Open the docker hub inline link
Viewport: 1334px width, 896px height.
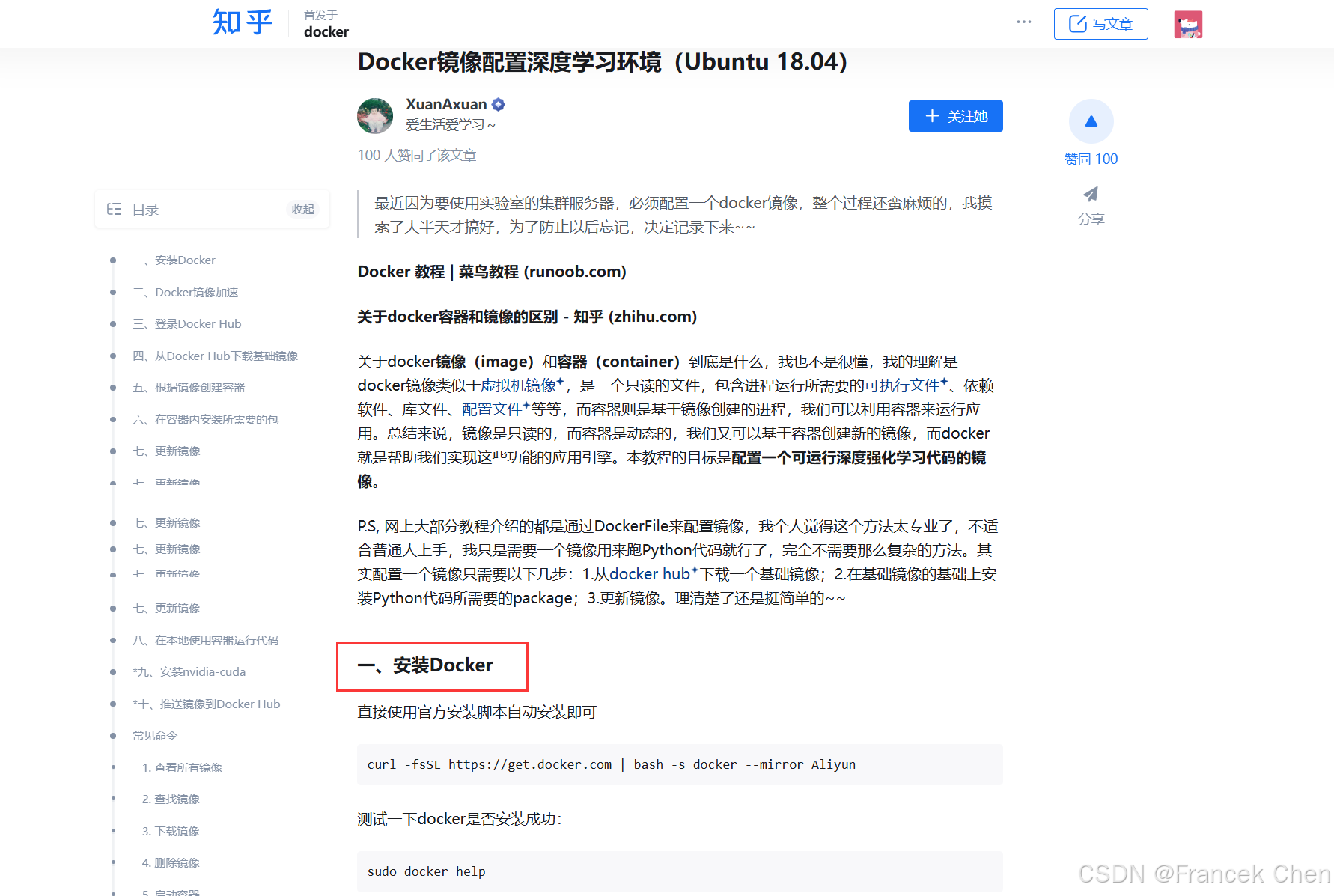[x=648, y=573]
